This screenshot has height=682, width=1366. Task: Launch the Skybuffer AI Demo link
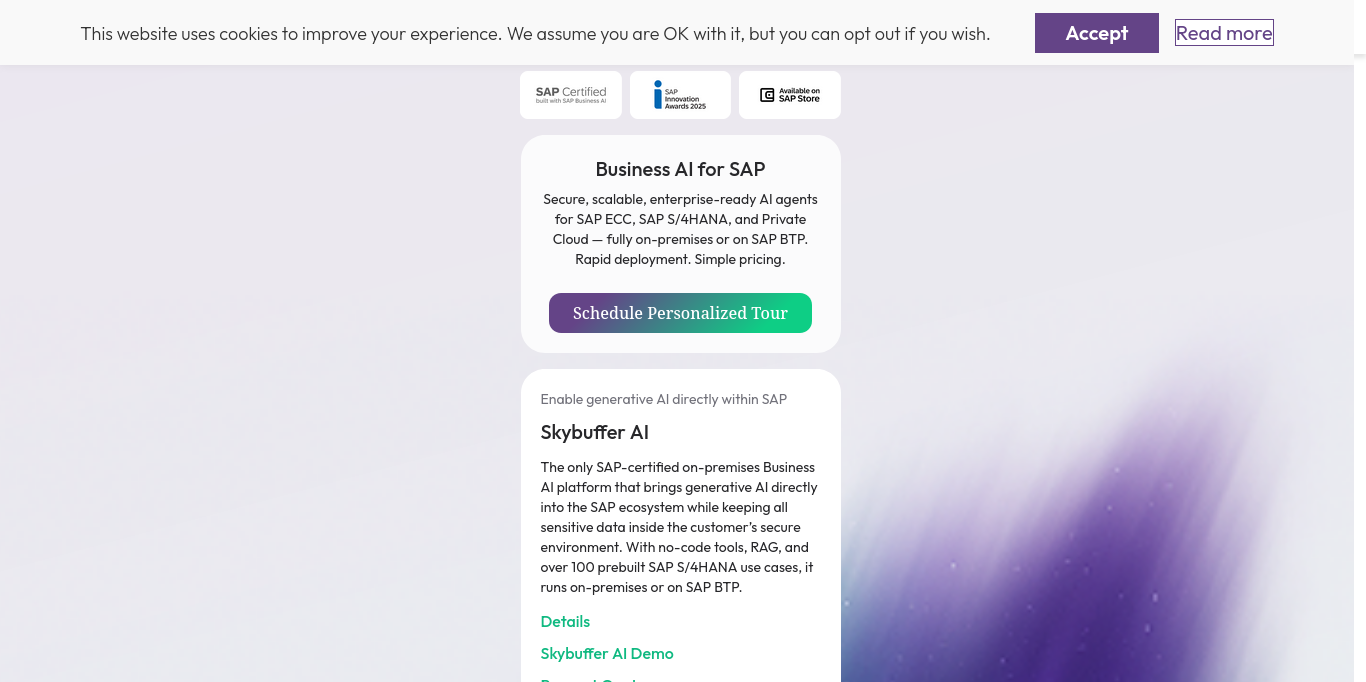[606, 653]
